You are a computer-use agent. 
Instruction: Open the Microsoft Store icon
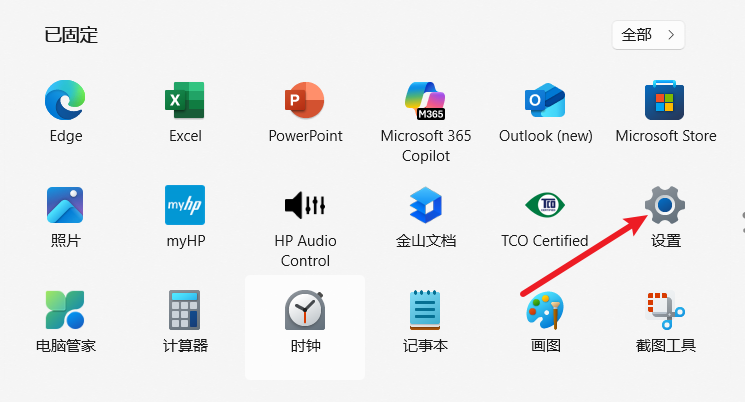664,100
